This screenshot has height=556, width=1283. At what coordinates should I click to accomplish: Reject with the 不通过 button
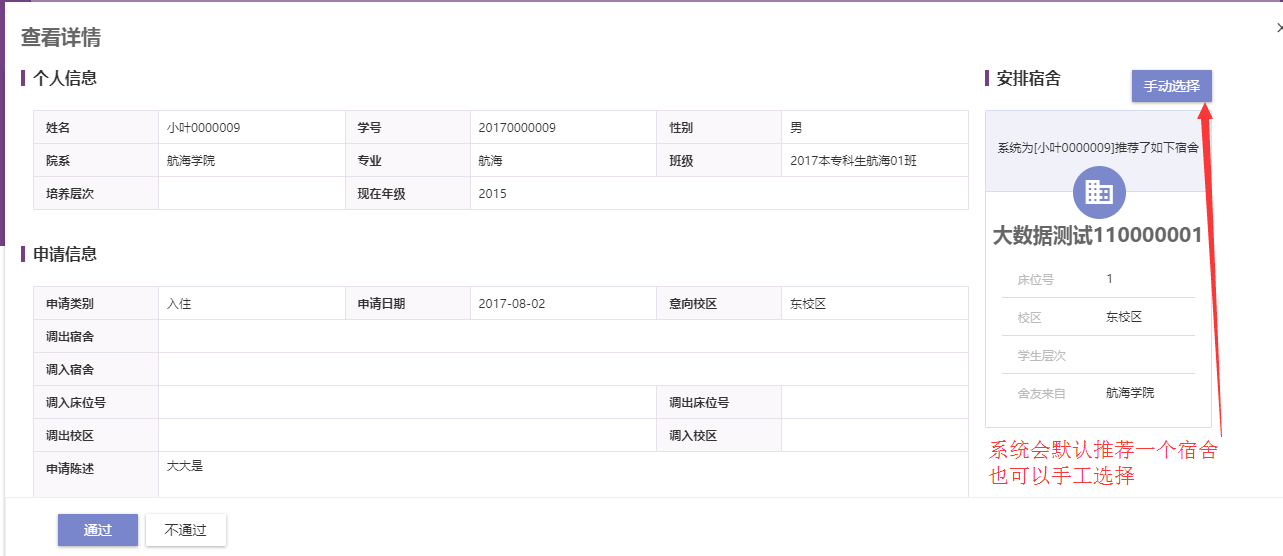click(x=186, y=530)
